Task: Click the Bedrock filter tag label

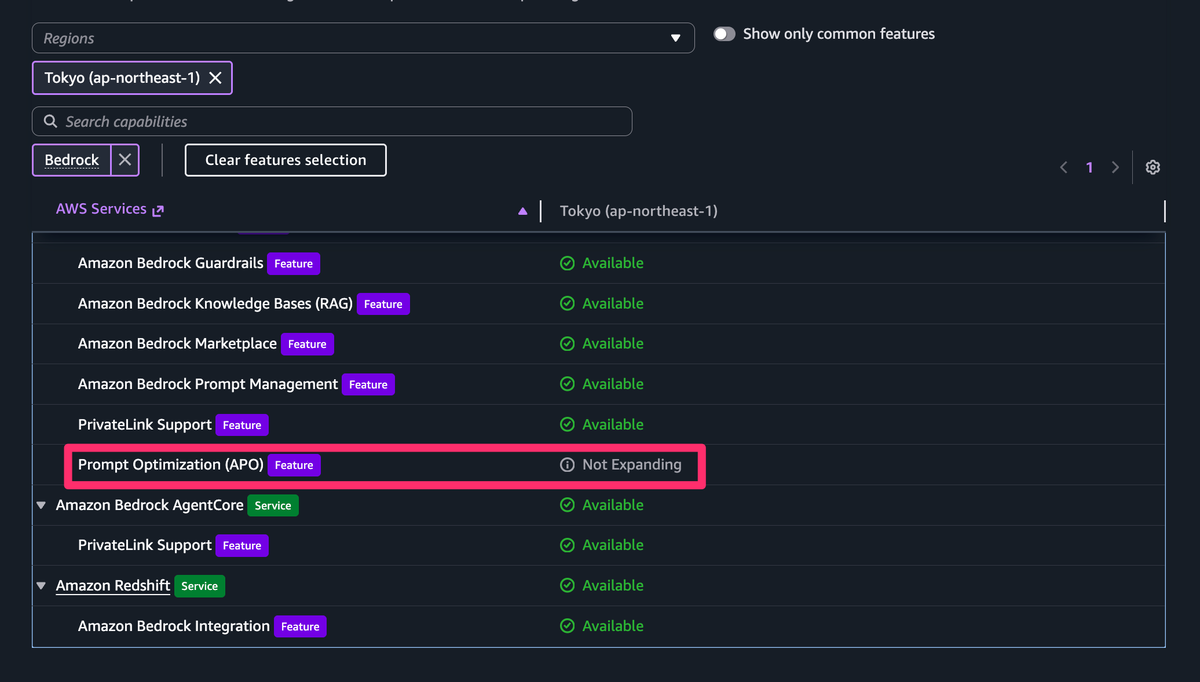Action: click(x=72, y=160)
